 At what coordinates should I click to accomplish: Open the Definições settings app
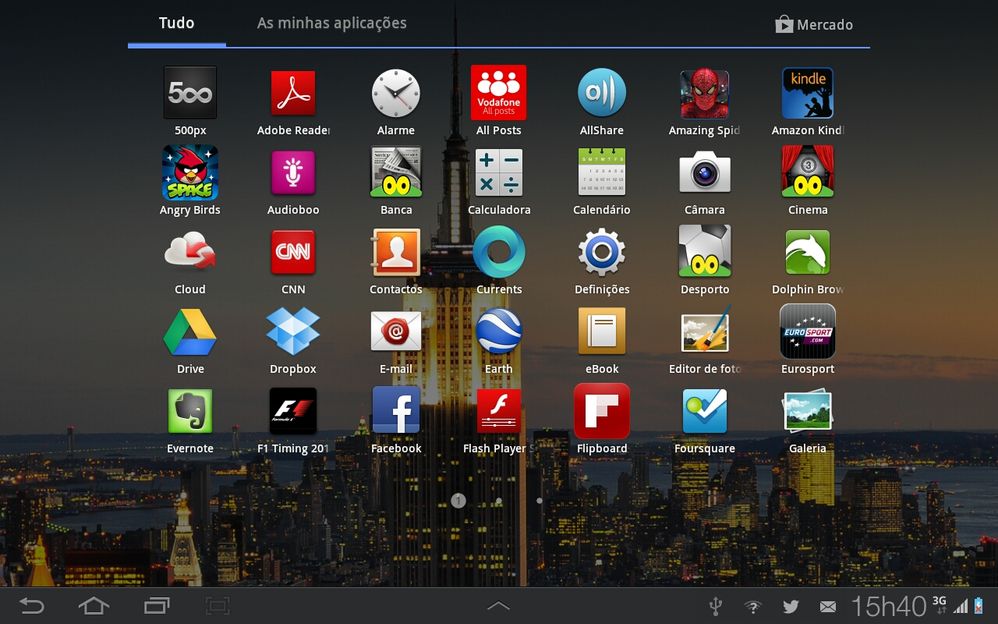coord(602,252)
